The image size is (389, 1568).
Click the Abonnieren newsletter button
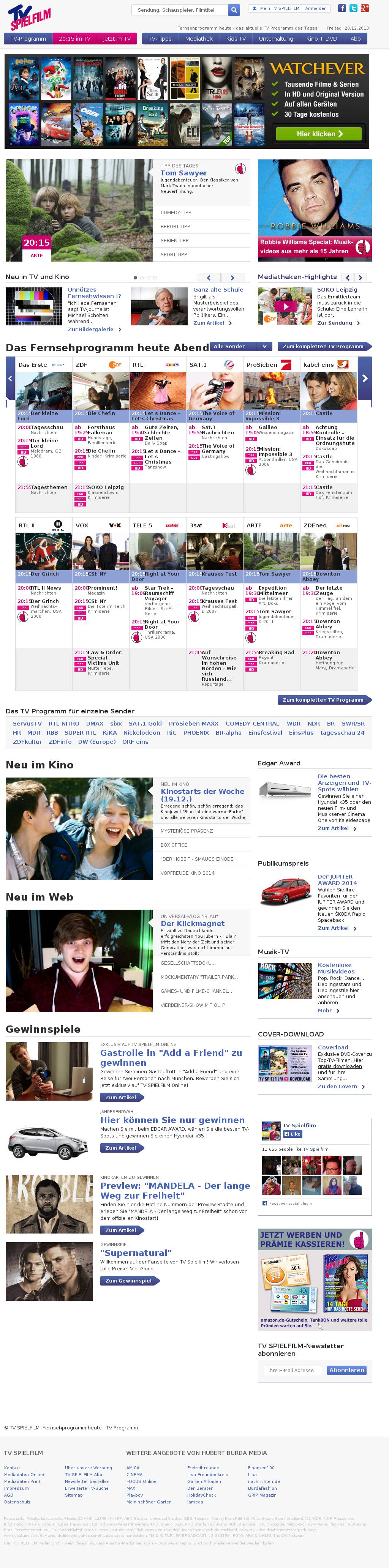[346, 1369]
